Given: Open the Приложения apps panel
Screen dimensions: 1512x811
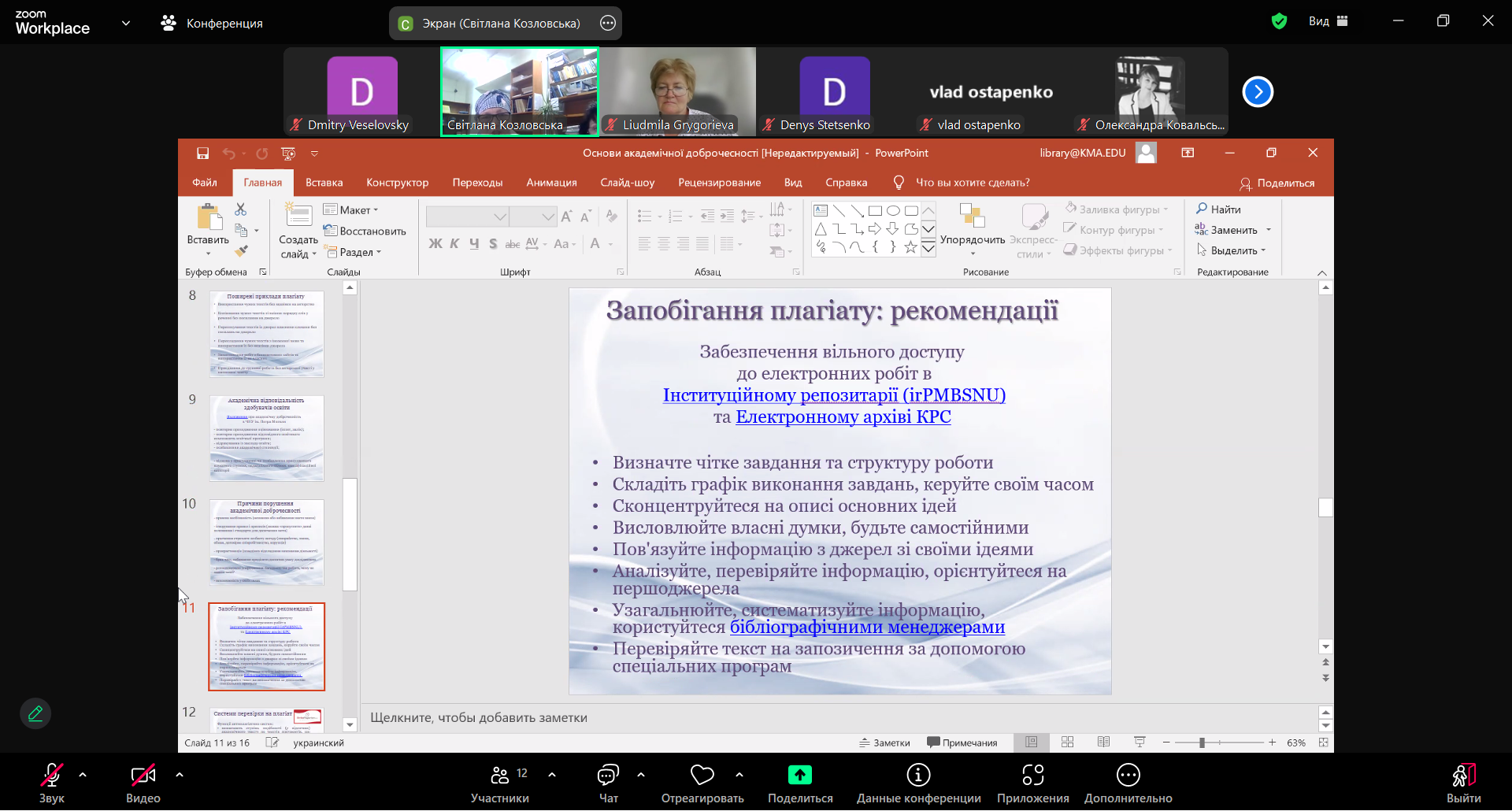Looking at the screenshot, I should 1032,783.
